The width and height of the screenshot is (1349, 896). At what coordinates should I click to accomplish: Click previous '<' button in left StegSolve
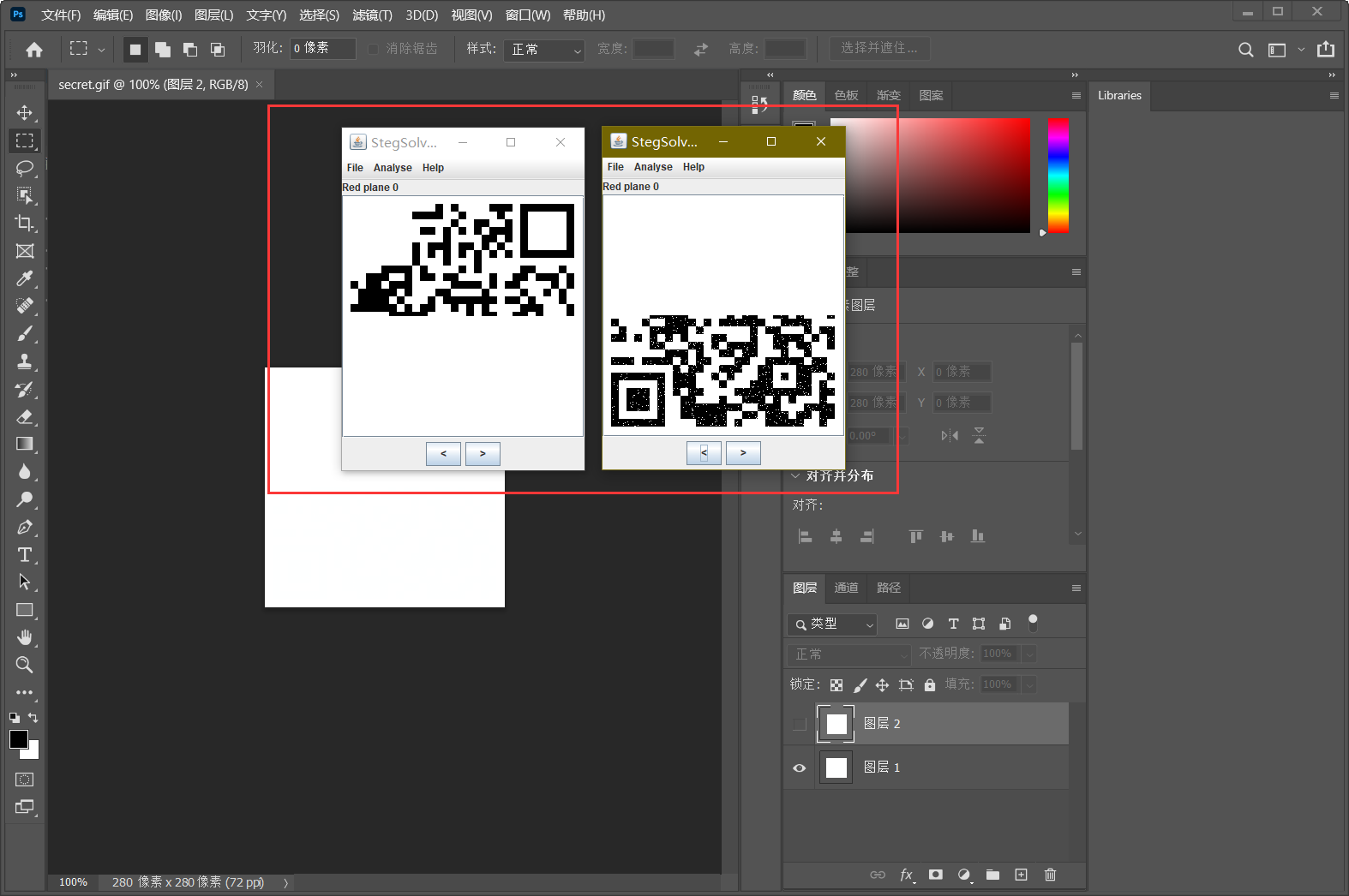pyautogui.click(x=443, y=453)
